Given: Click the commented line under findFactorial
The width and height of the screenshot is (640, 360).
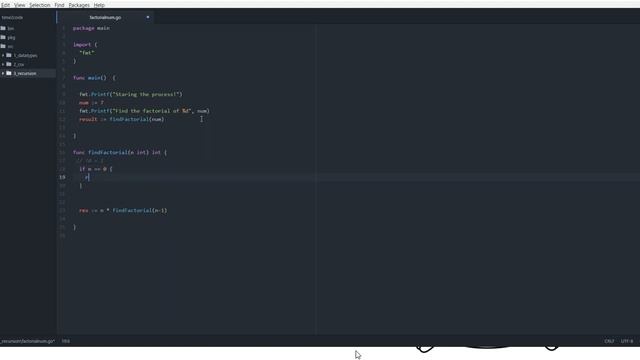Looking at the screenshot, I should pos(90,161).
